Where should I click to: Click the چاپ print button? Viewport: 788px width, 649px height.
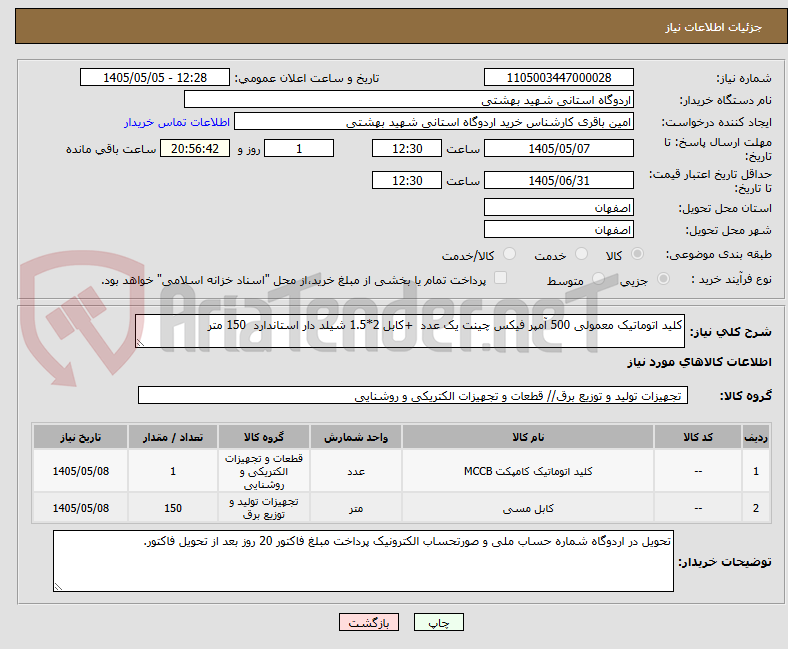click(439, 622)
